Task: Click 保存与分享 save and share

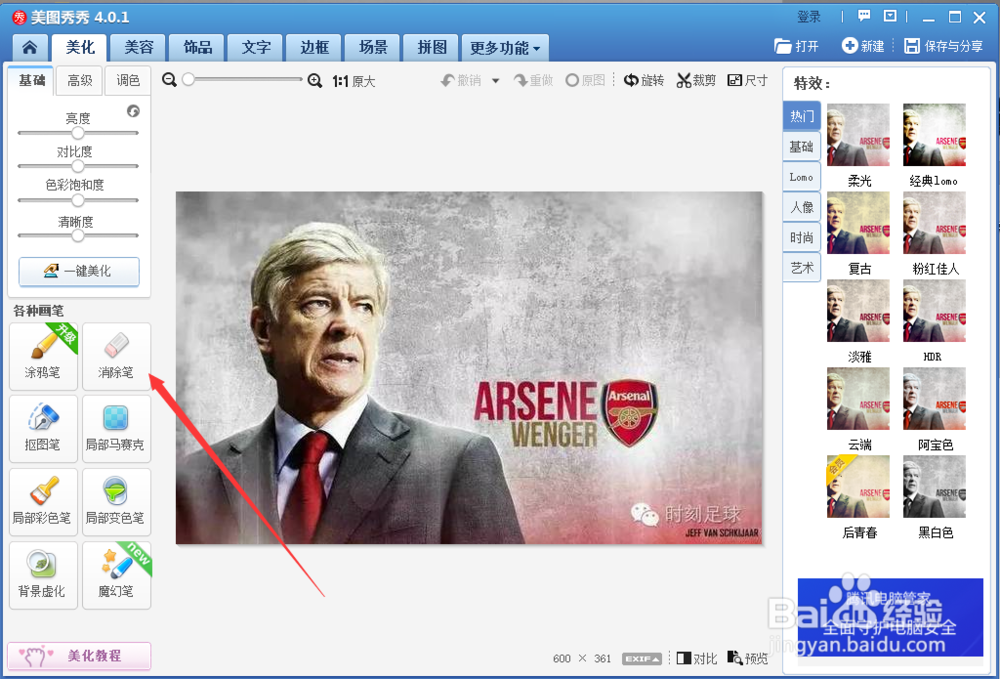Action: click(x=944, y=46)
